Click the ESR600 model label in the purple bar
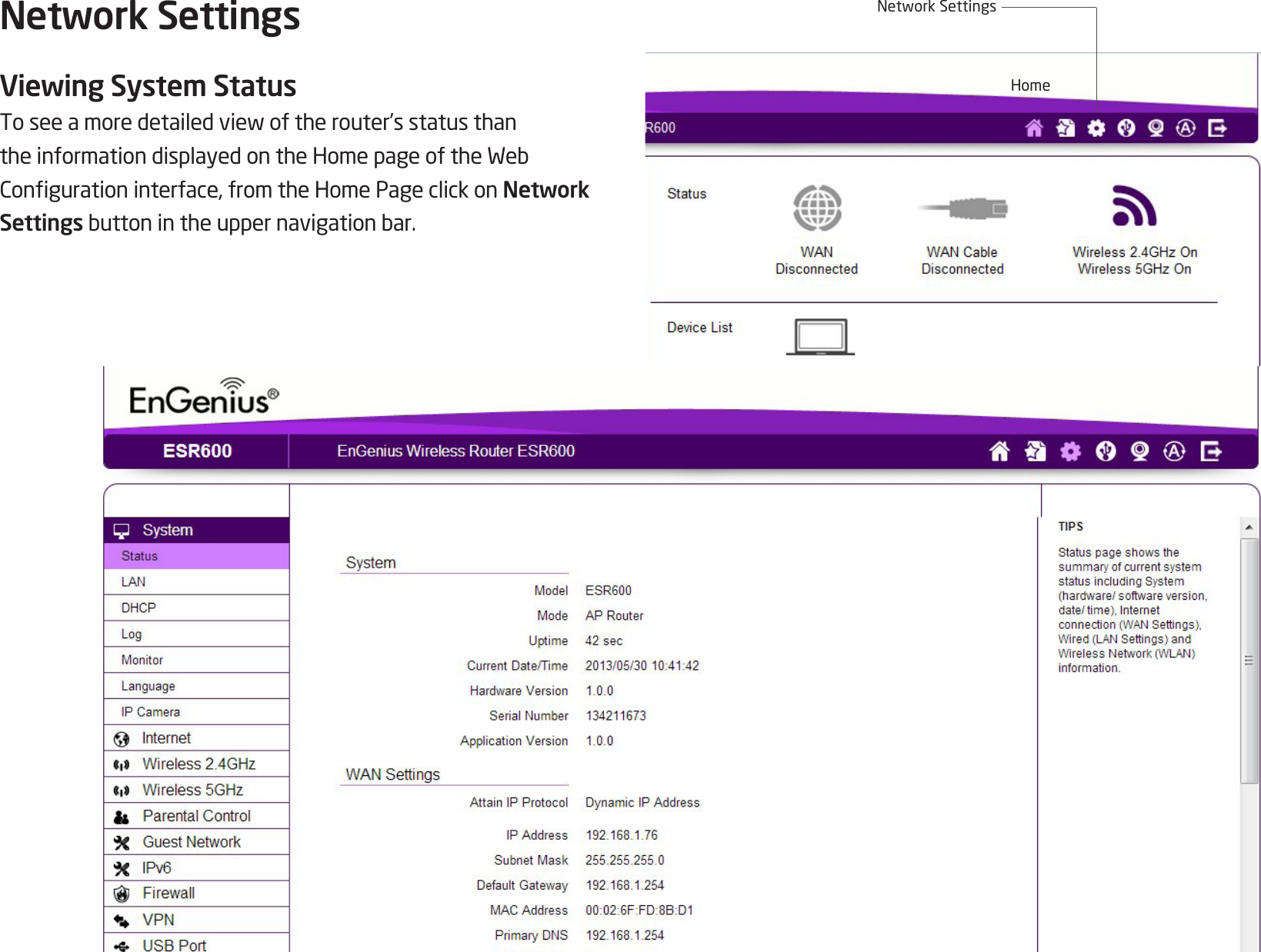The height and width of the screenshot is (952, 1261). [197, 451]
